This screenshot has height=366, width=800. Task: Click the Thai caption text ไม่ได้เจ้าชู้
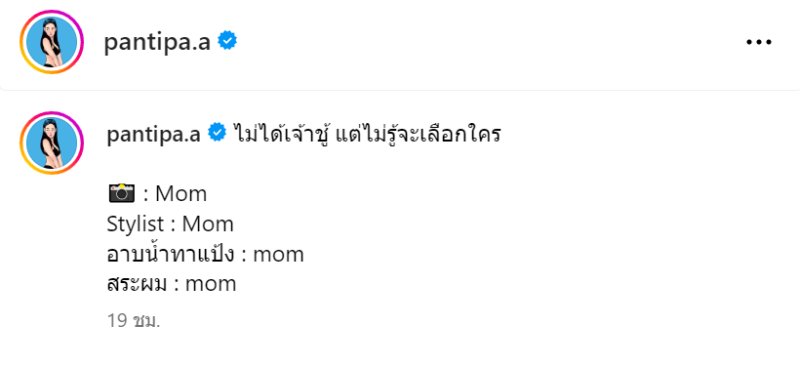coord(280,134)
